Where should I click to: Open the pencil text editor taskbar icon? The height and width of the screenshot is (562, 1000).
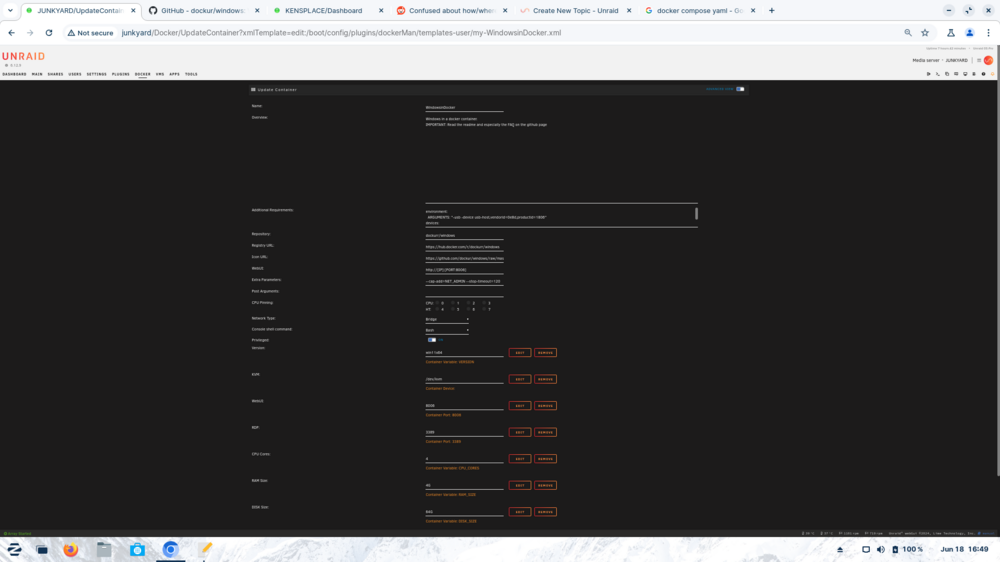[205, 549]
